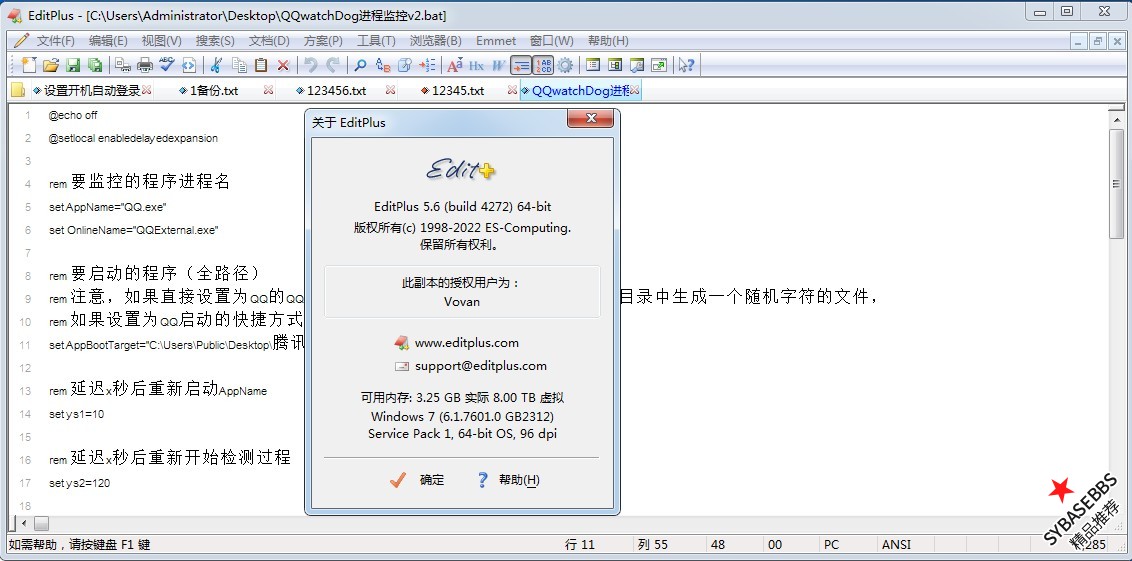Switch to the 12345.txt tab
The image size is (1132, 561).
coord(458,91)
